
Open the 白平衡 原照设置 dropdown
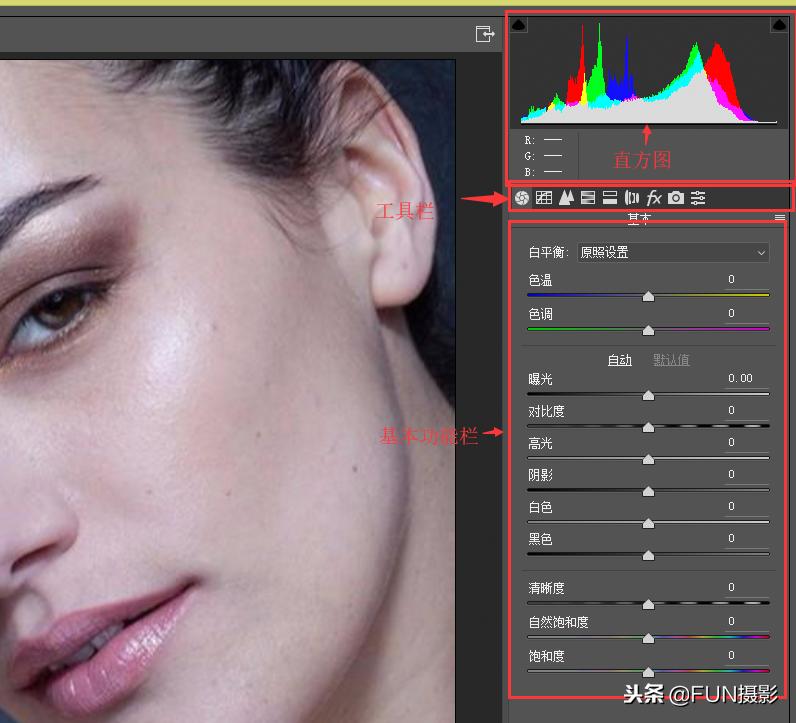coord(673,252)
